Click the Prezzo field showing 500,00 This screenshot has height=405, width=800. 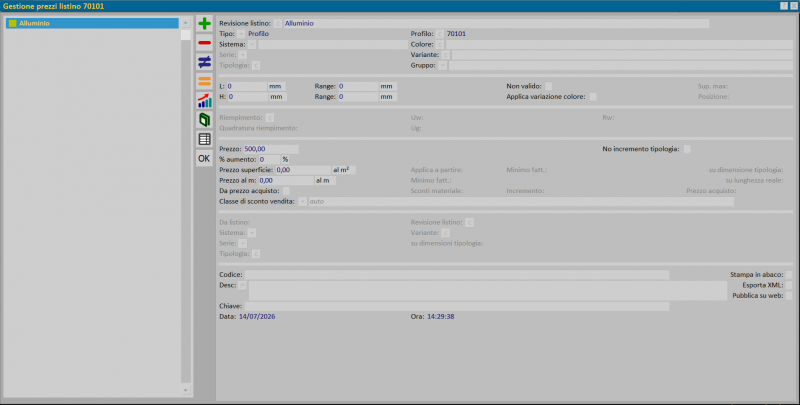271,149
